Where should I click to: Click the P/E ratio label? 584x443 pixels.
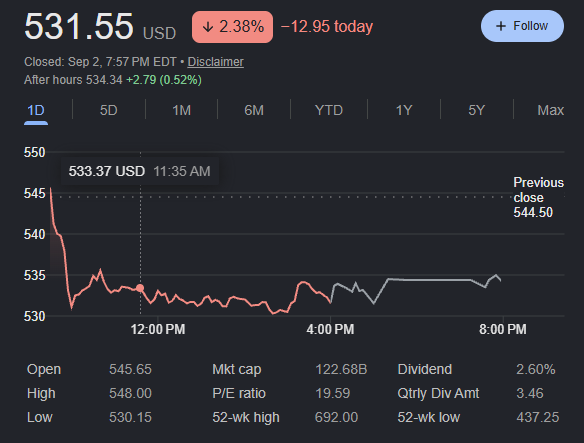pos(239,393)
